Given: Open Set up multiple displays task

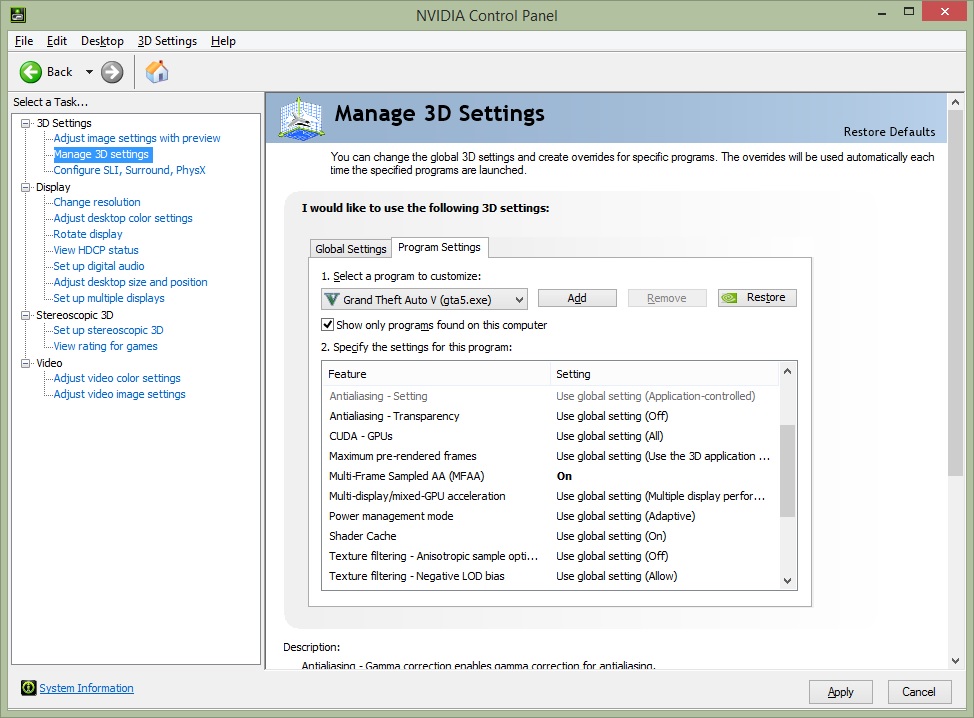Looking at the screenshot, I should (109, 298).
